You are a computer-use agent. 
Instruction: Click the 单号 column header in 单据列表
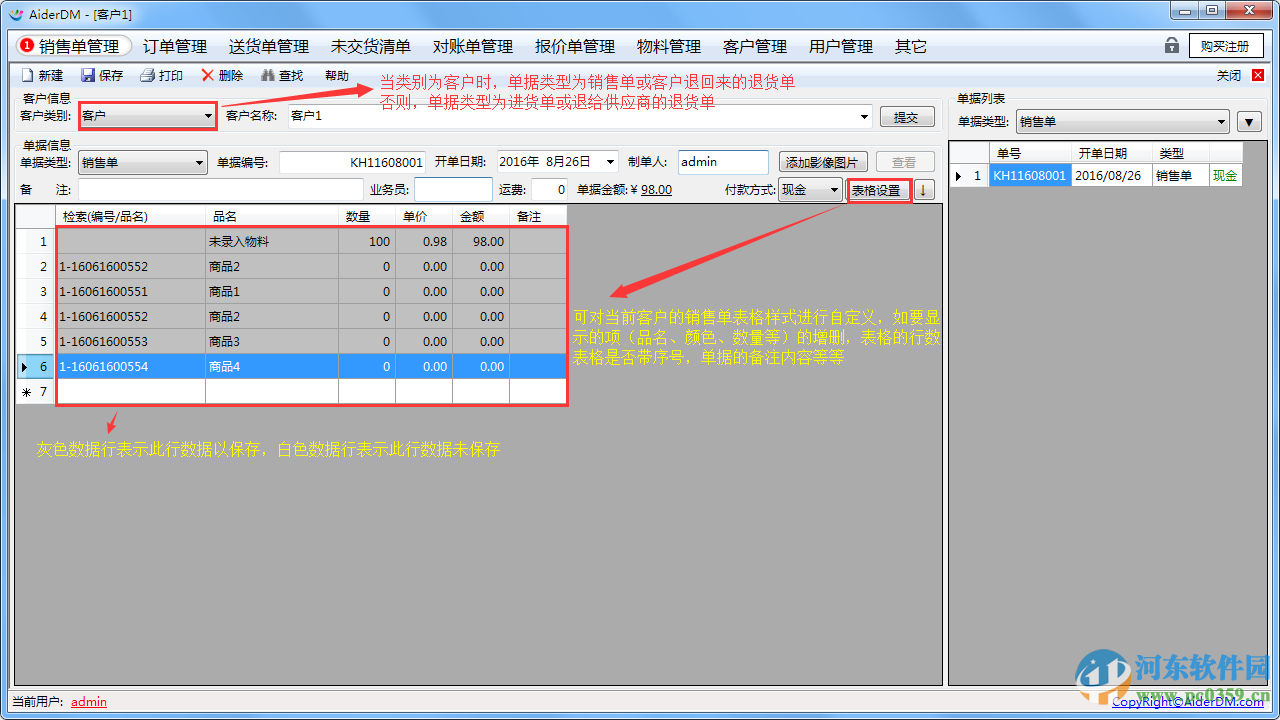1030,153
